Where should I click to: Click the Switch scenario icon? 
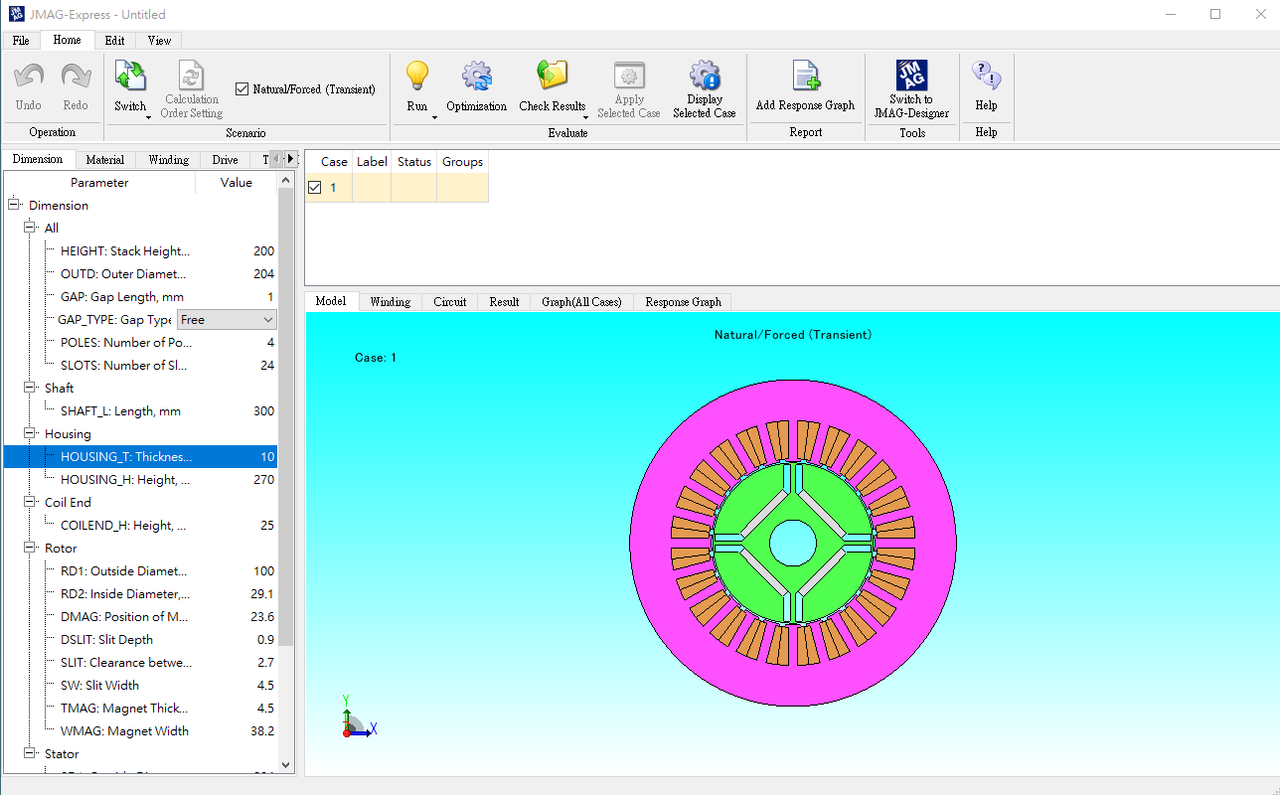130,77
